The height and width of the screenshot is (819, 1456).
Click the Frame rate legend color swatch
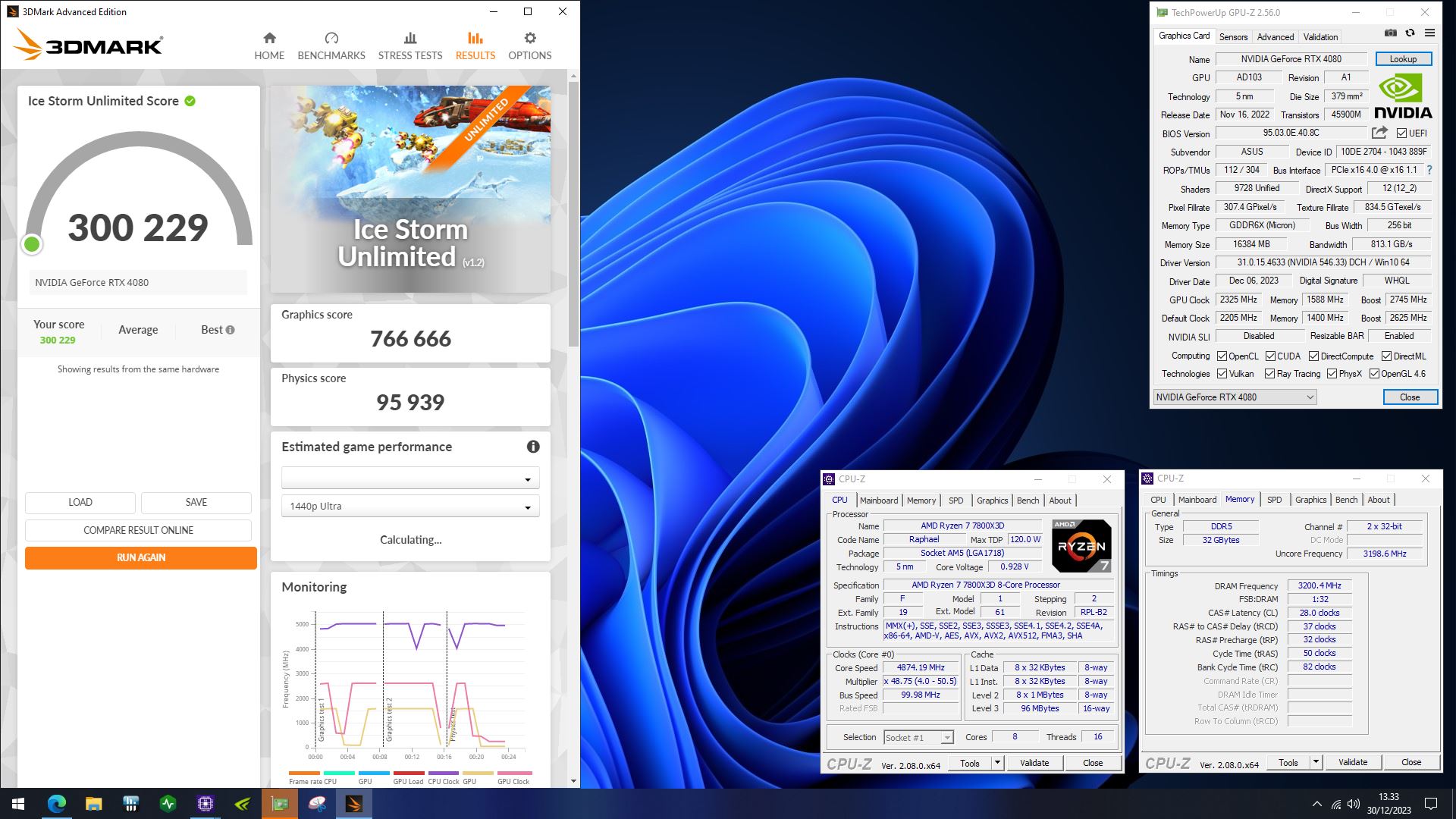tap(304, 773)
